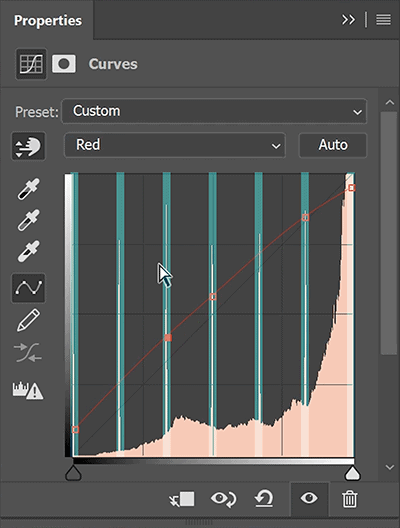This screenshot has height=528, width=400.
Task: Select the layer mask icon
Action: (x=64, y=64)
